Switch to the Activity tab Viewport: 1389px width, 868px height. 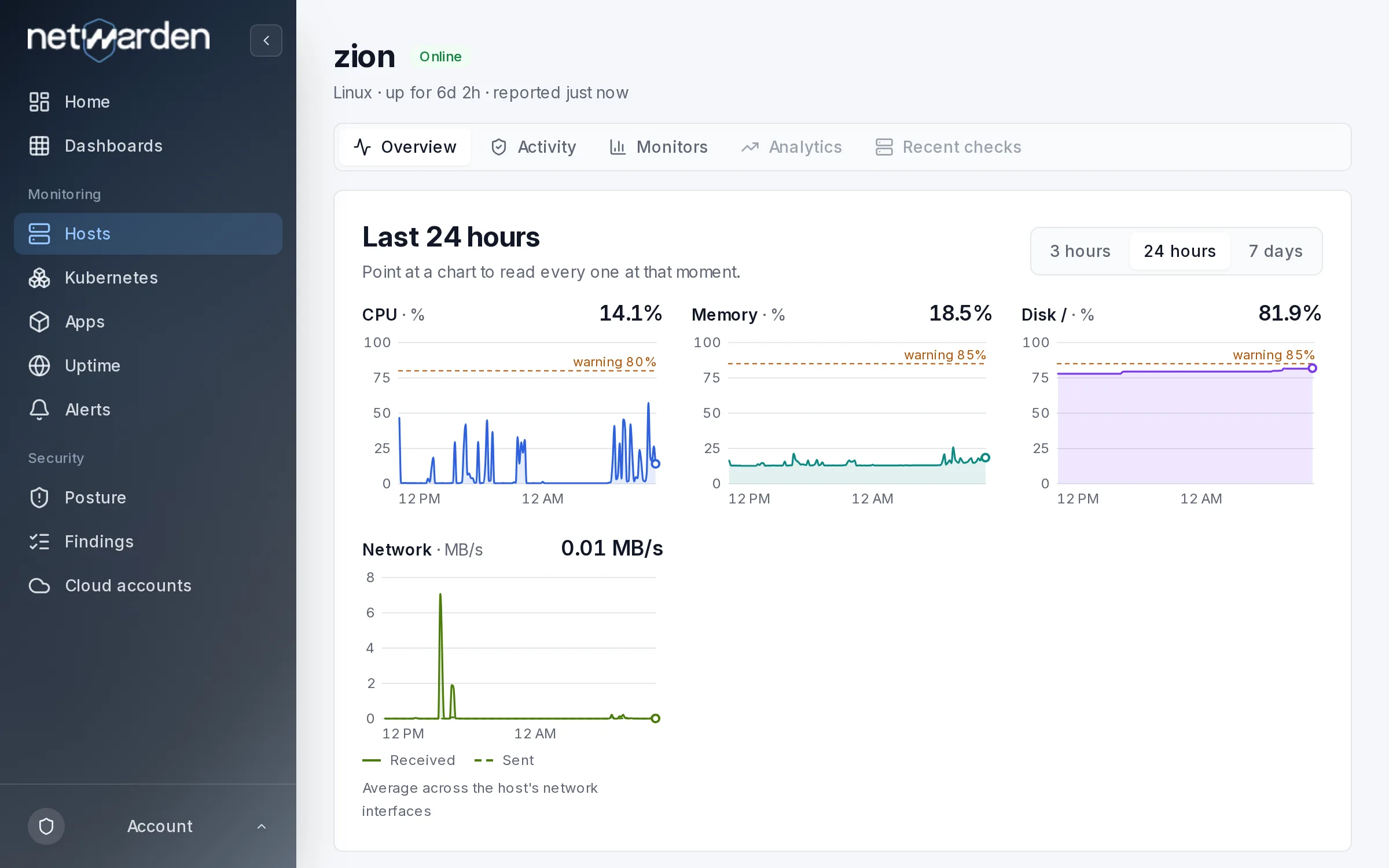(534, 147)
